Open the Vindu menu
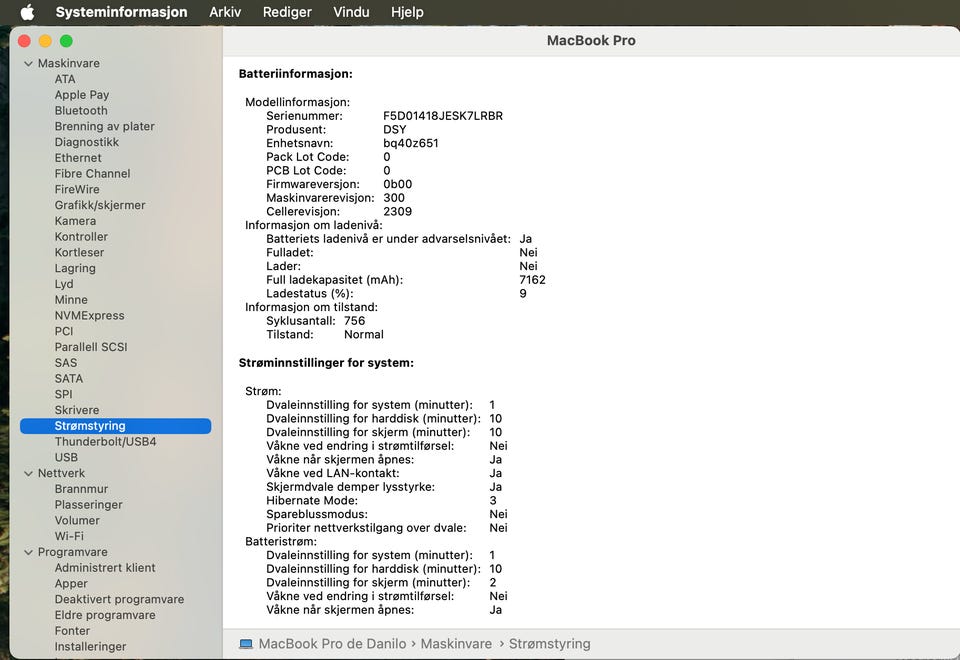 pos(351,12)
